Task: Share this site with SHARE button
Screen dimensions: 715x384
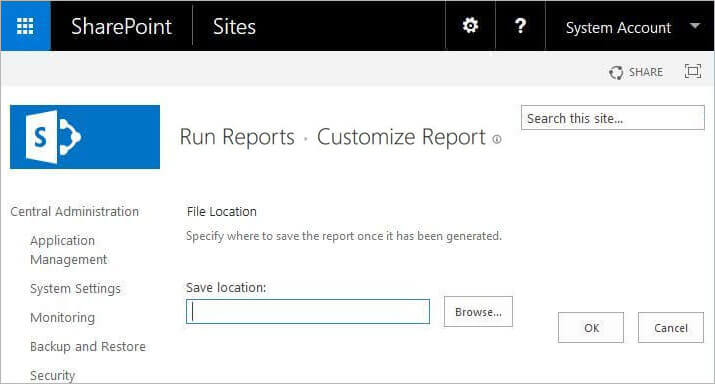Action: coord(636,72)
